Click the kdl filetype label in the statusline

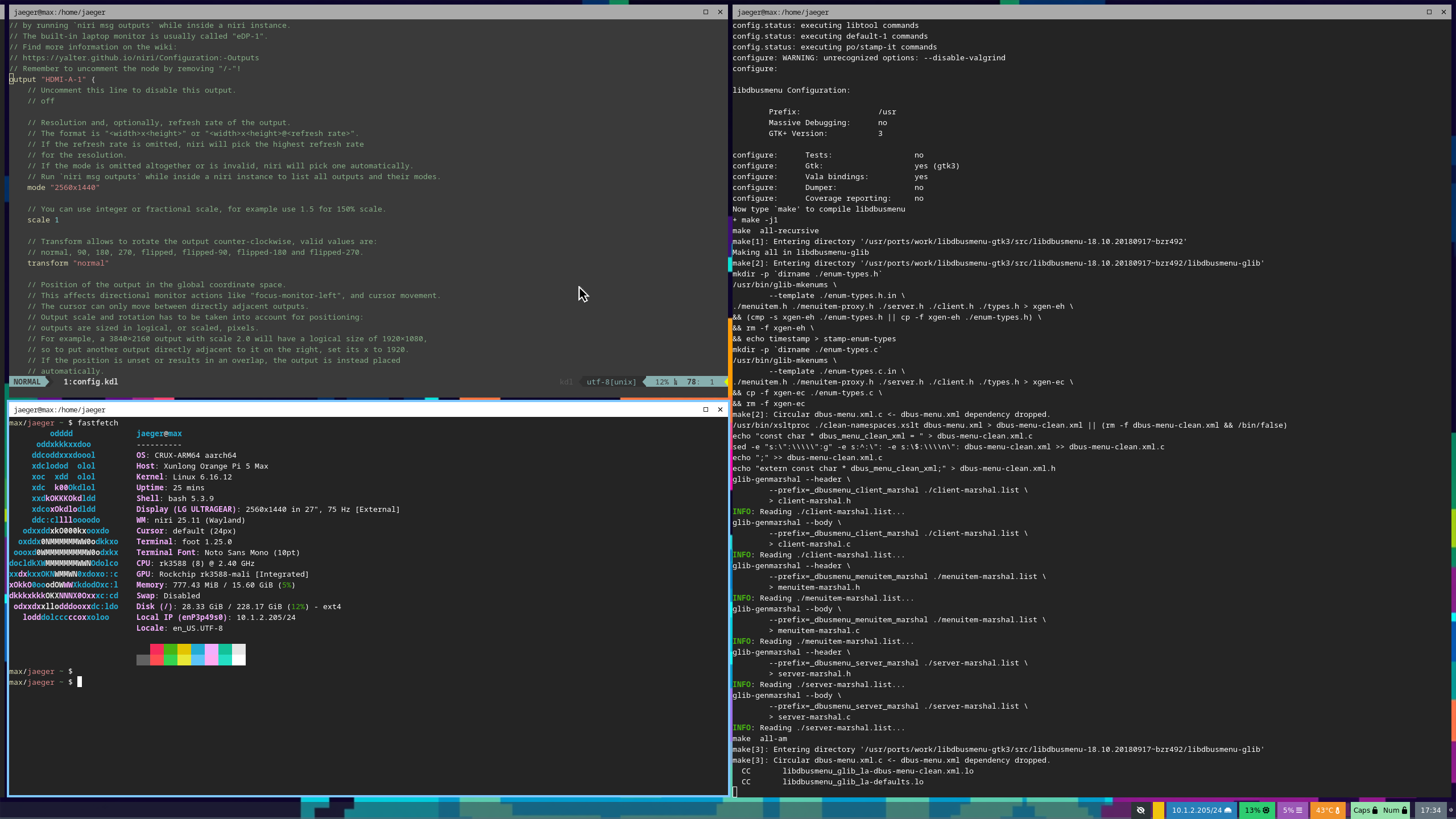pos(566,382)
